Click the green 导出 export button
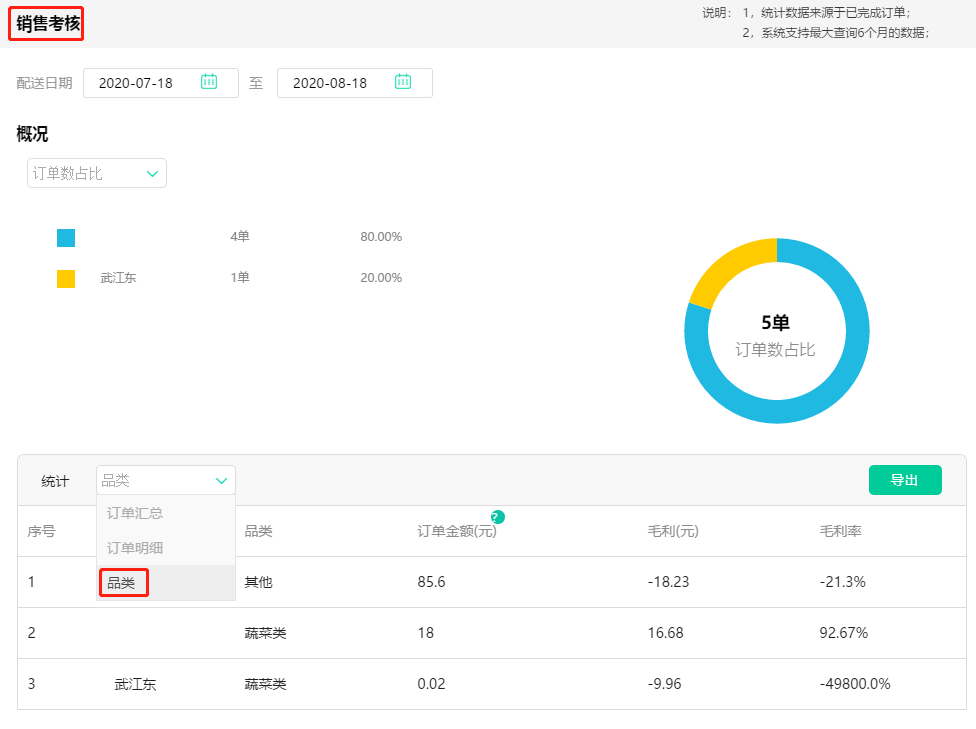Screen dimensions: 976x729 tap(905, 480)
